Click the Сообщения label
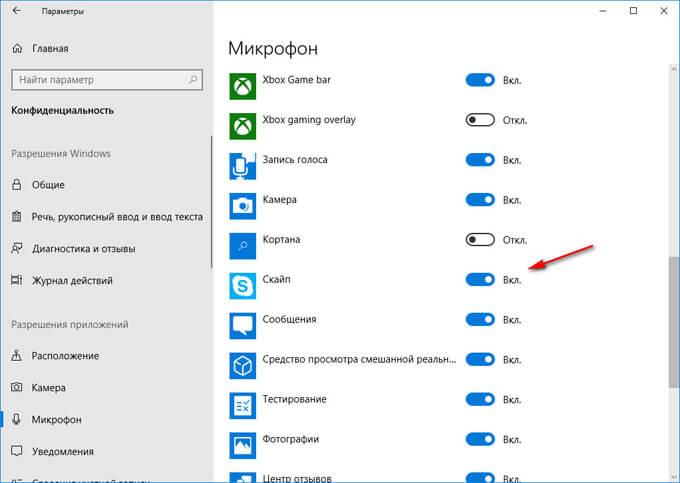This screenshot has height=483, width=680. click(x=289, y=319)
